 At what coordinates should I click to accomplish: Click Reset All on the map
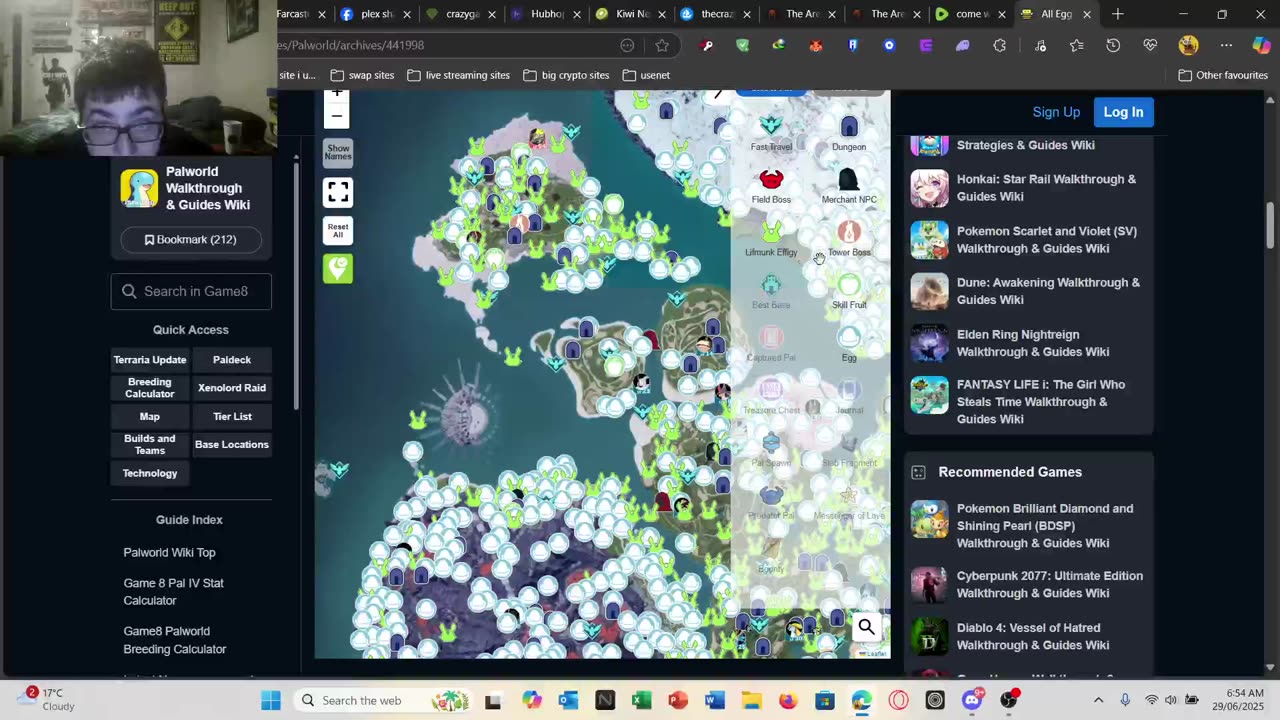338,230
